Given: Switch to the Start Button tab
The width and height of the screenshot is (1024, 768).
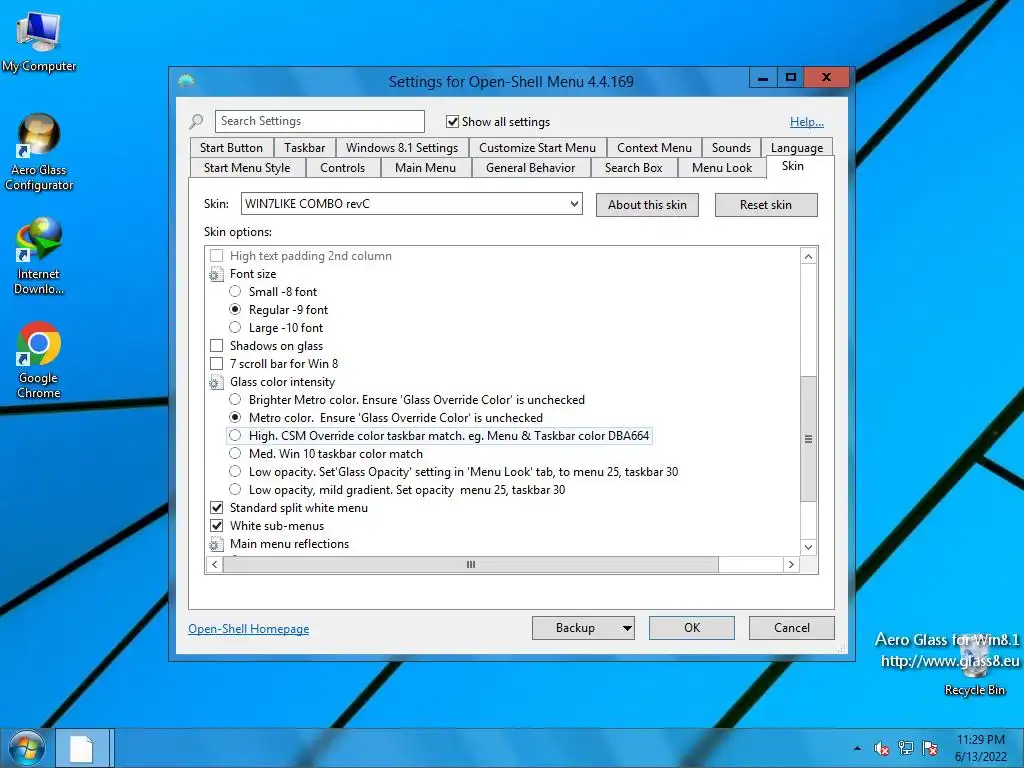Looking at the screenshot, I should click(231, 148).
